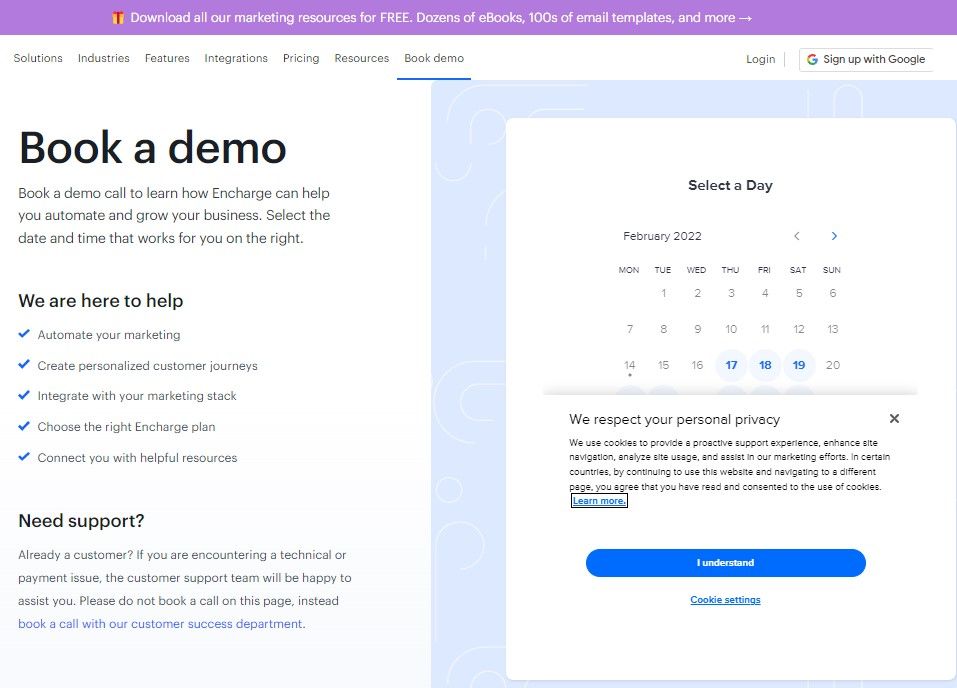Go to the Pricing page
The width and height of the screenshot is (957, 688).
[x=301, y=58]
